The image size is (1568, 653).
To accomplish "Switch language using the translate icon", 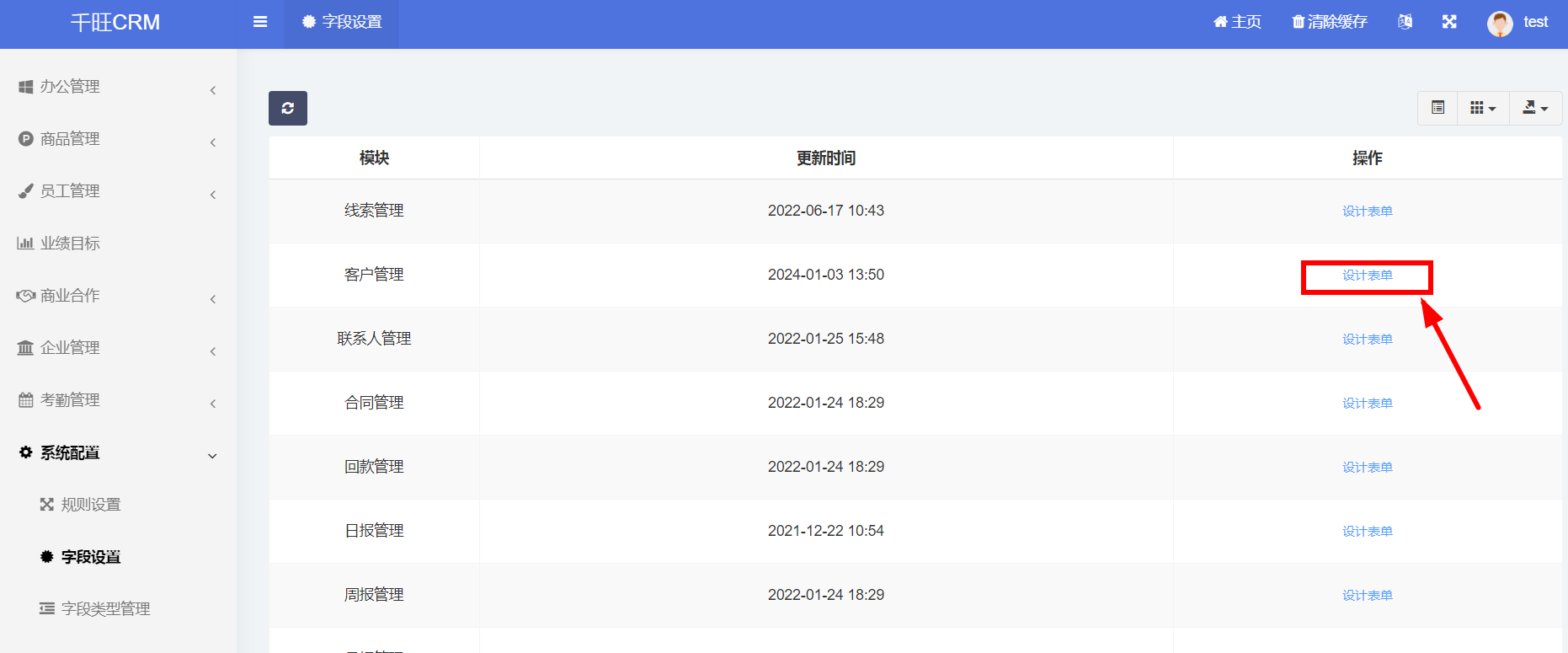I will (x=1405, y=22).
